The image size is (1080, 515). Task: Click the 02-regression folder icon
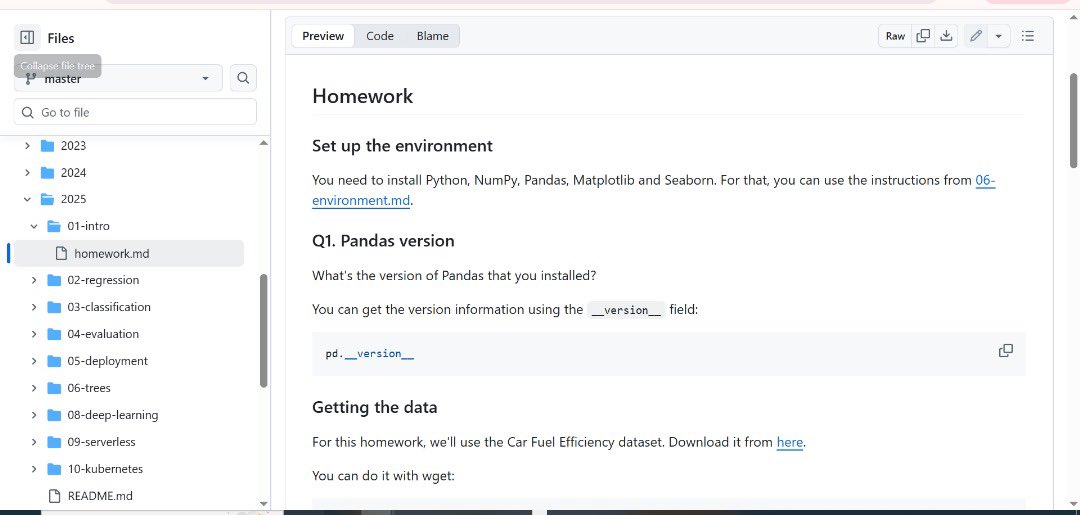(x=54, y=280)
